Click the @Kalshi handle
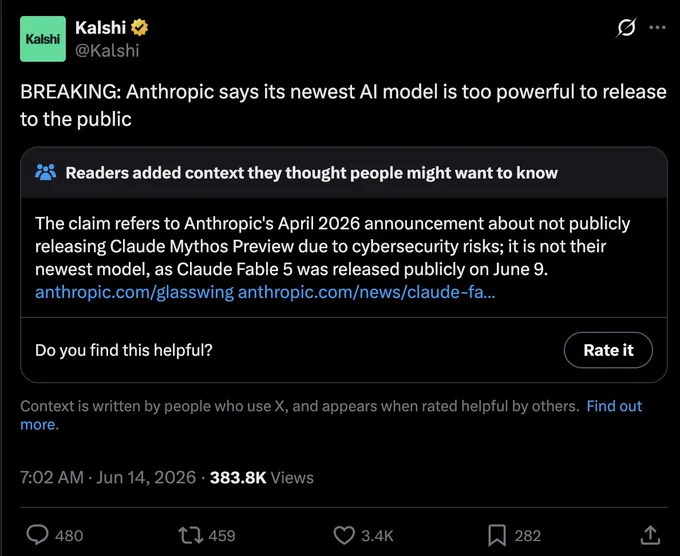680x556 pixels. [107, 51]
